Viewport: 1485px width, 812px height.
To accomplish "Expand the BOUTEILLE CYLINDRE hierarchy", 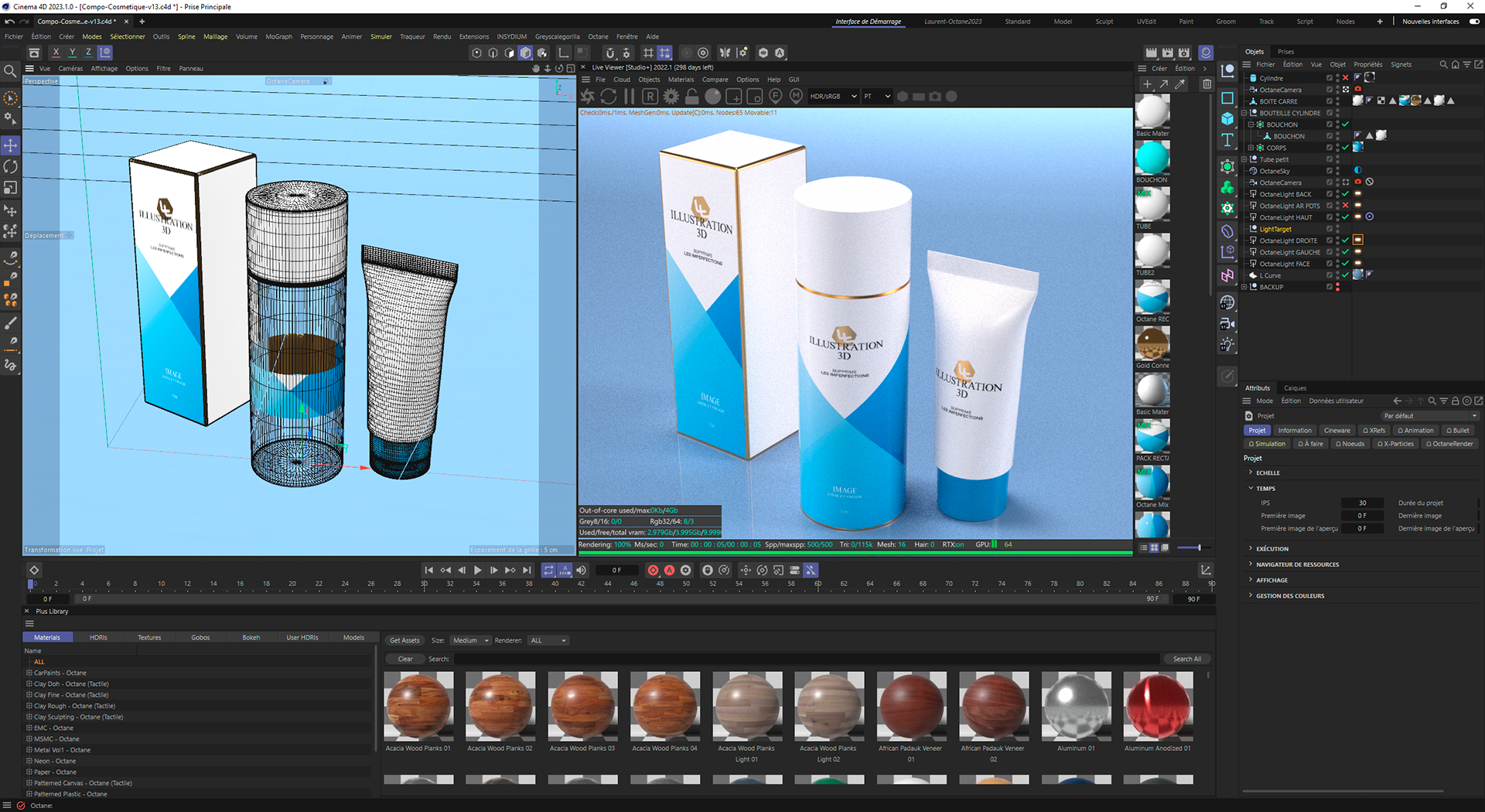I will (x=1244, y=113).
